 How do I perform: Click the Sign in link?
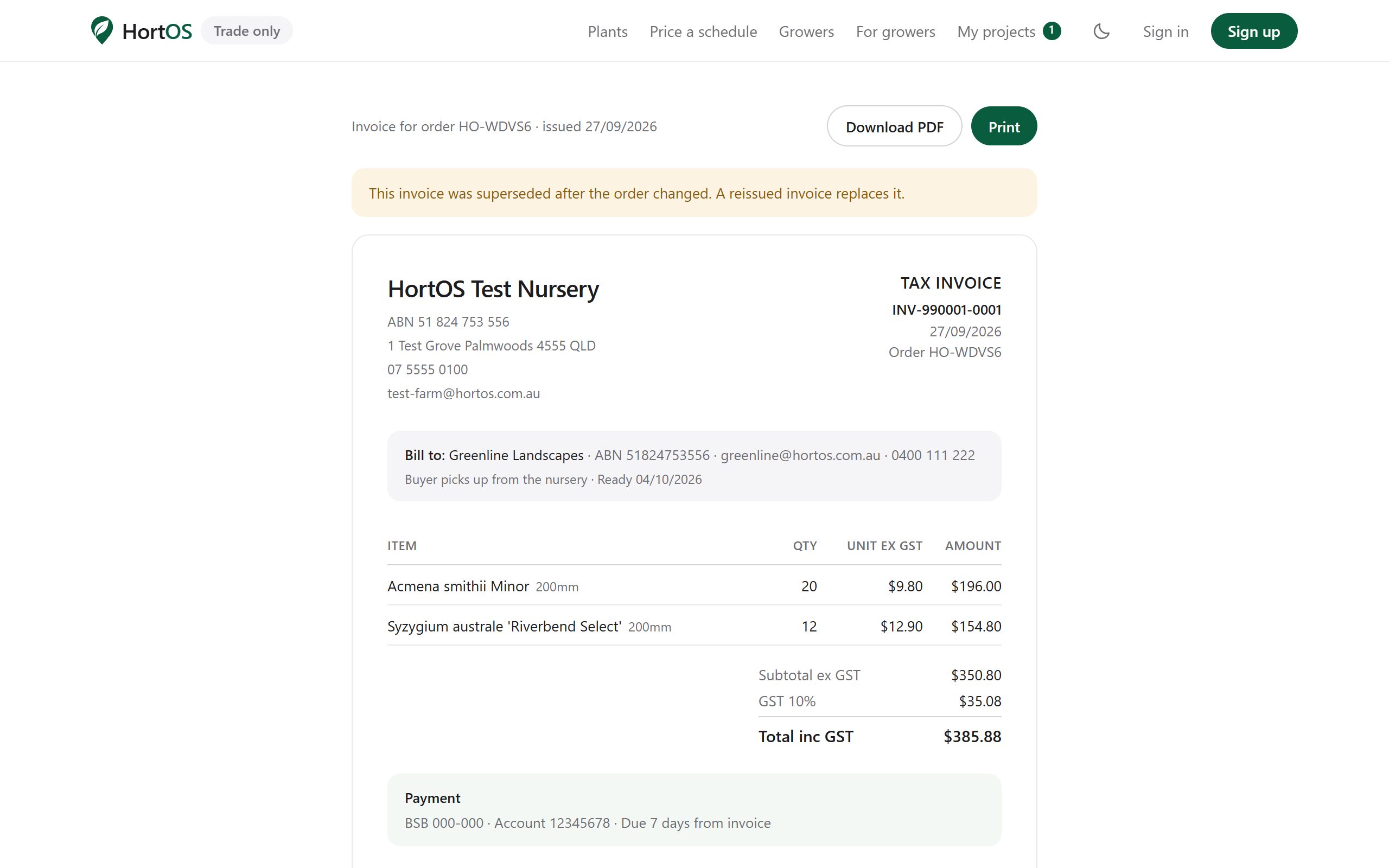1165,31
